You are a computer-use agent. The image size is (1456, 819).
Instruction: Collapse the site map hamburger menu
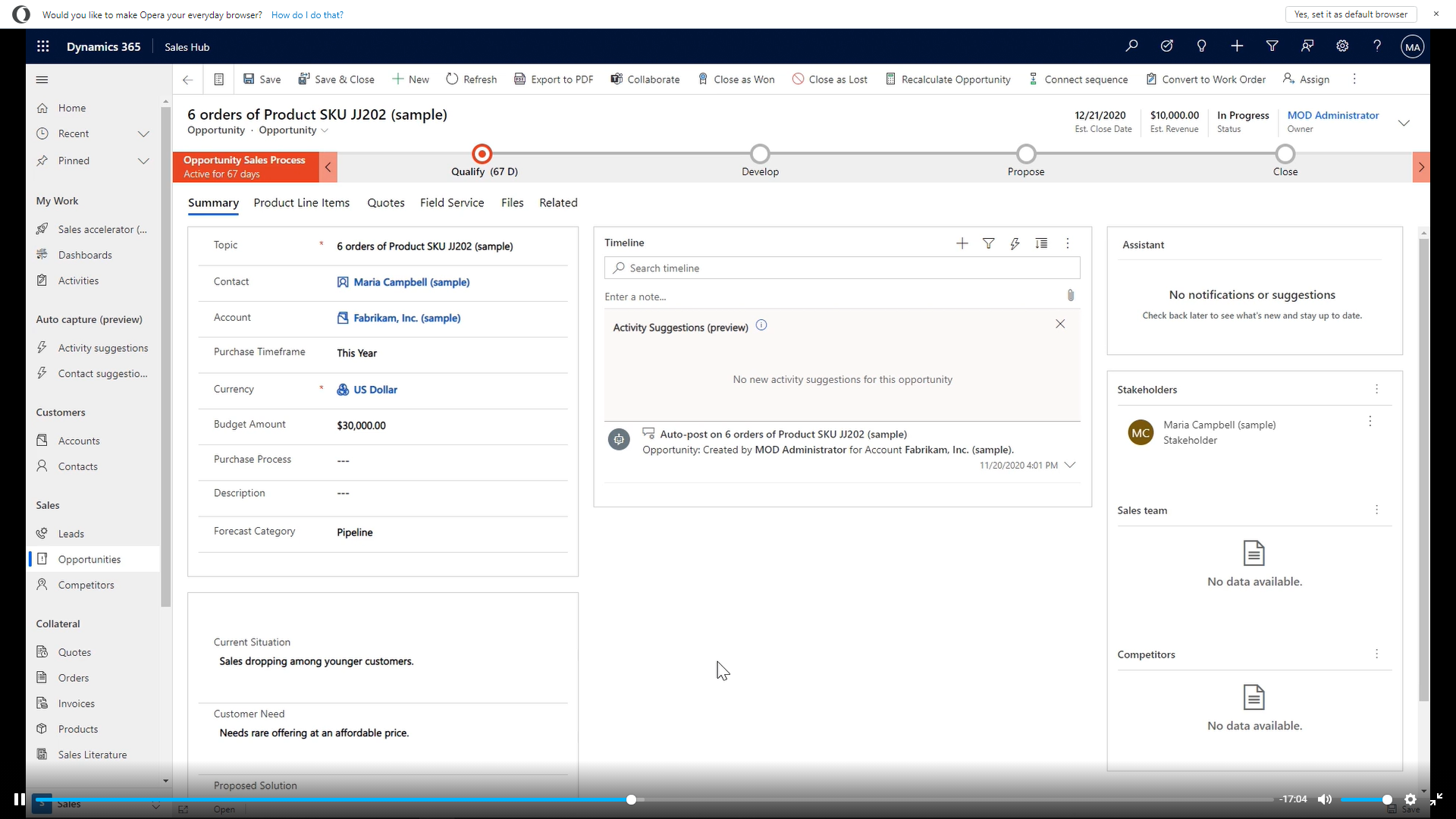pyautogui.click(x=42, y=80)
